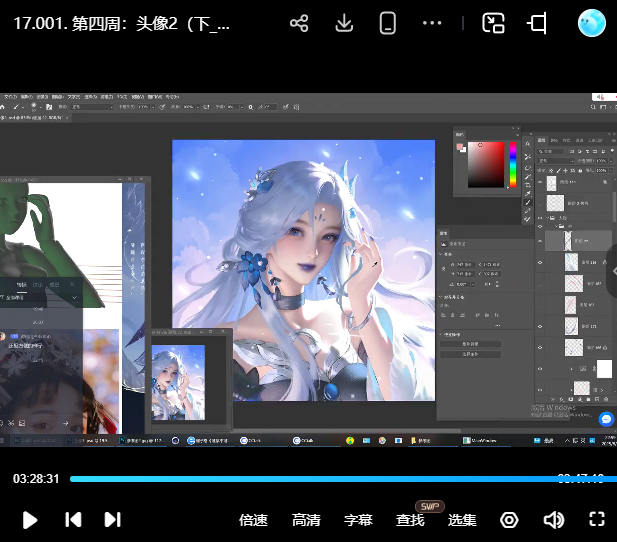
Task: Click the 查找 search button
Action: [410, 520]
